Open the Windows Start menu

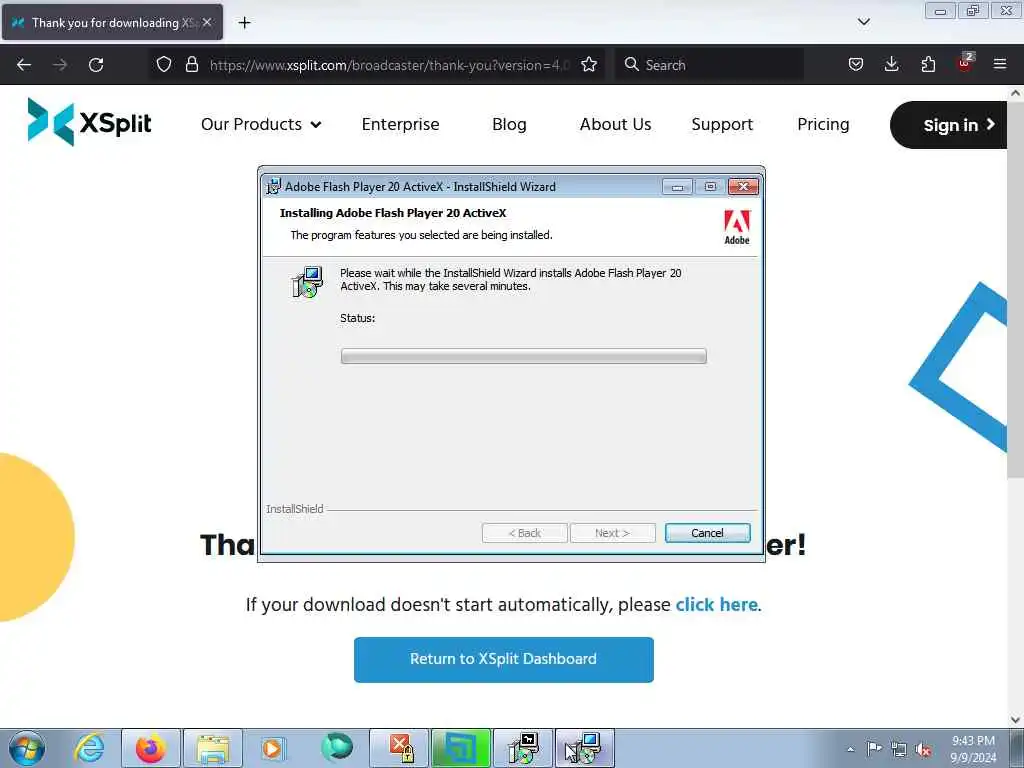coord(27,748)
